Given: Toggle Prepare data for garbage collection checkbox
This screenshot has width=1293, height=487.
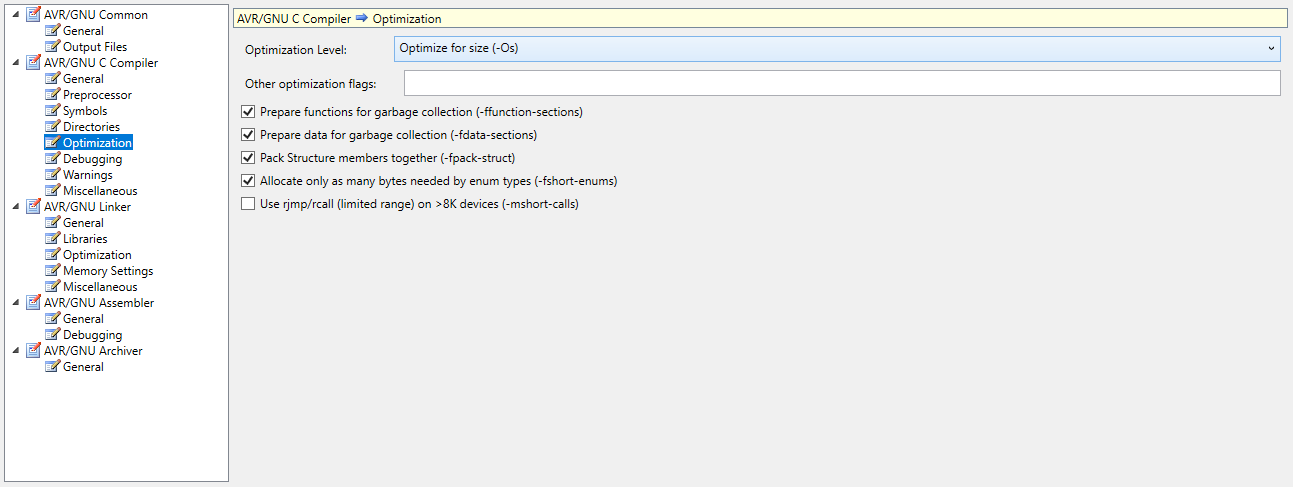Looking at the screenshot, I should (x=249, y=135).
